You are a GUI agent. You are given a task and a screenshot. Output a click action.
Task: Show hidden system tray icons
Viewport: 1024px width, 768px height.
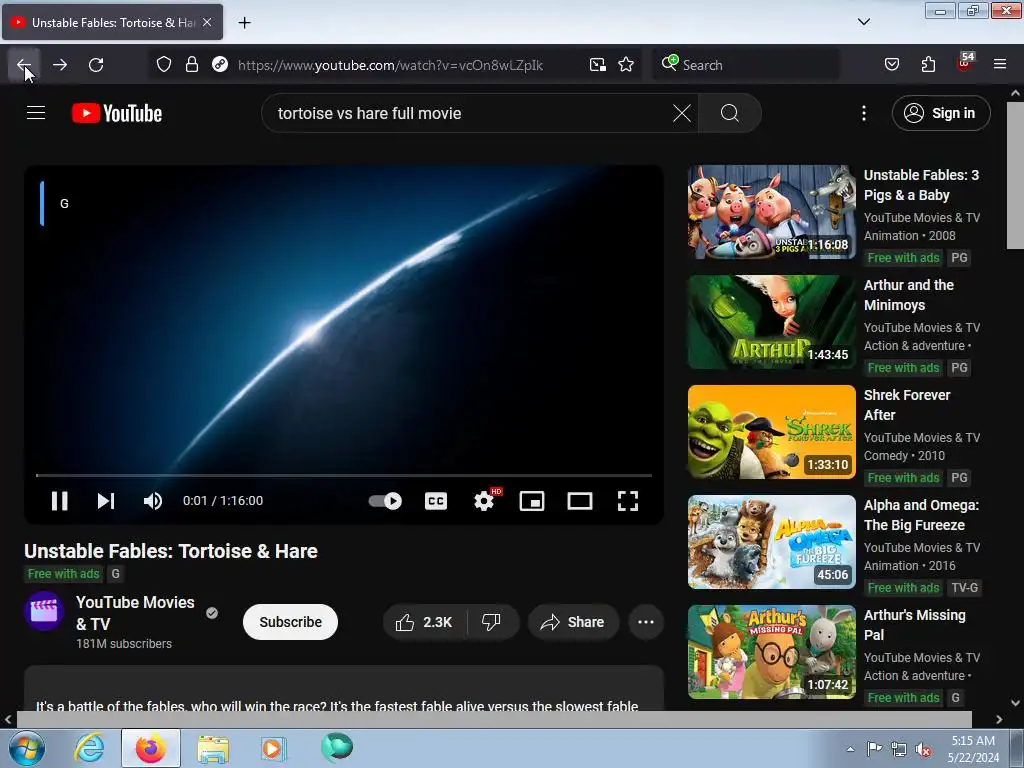850,749
